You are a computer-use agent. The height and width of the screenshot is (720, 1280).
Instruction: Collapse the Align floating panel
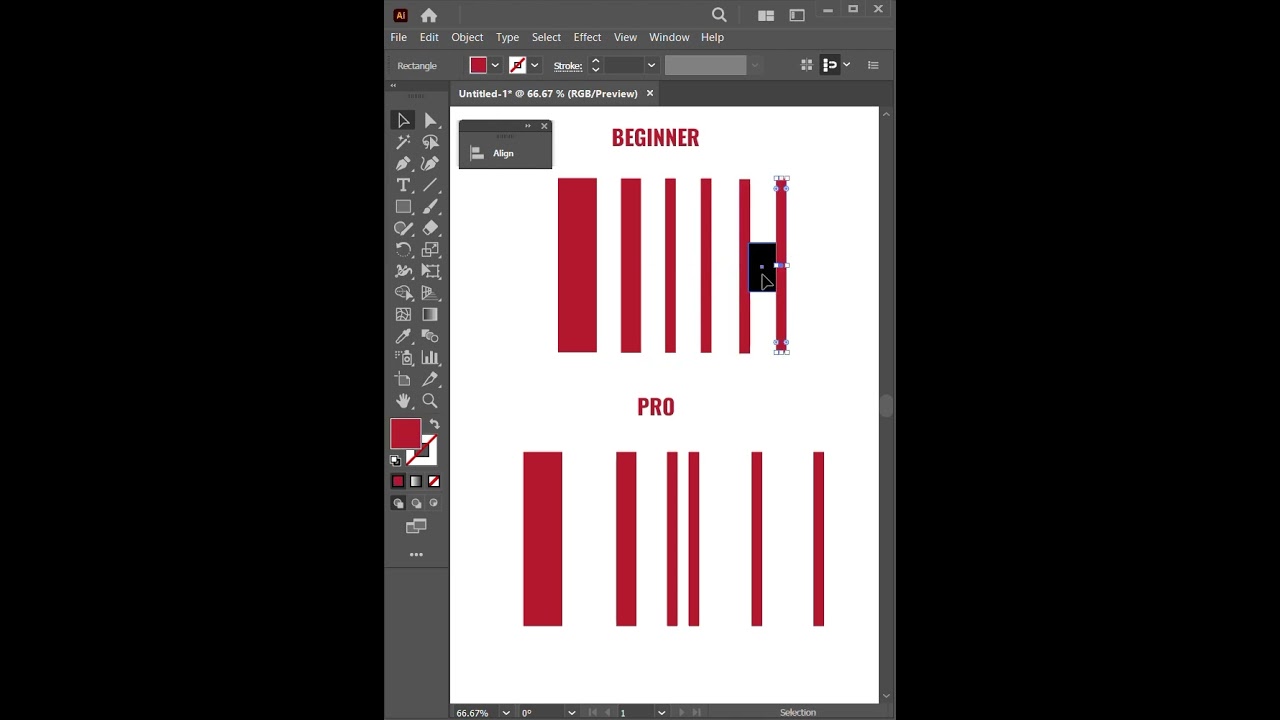[x=528, y=126]
